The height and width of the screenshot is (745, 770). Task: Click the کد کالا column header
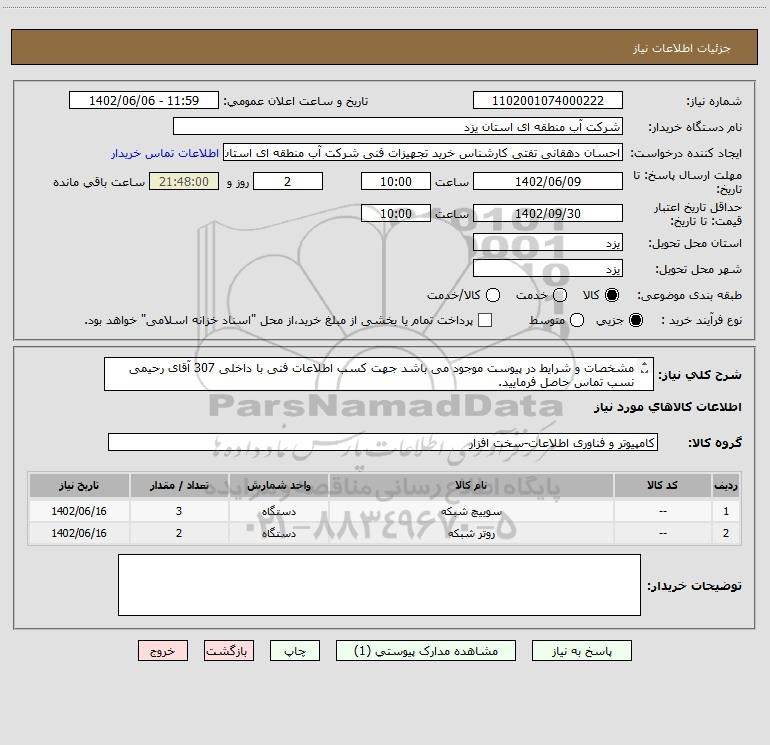click(662, 485)
